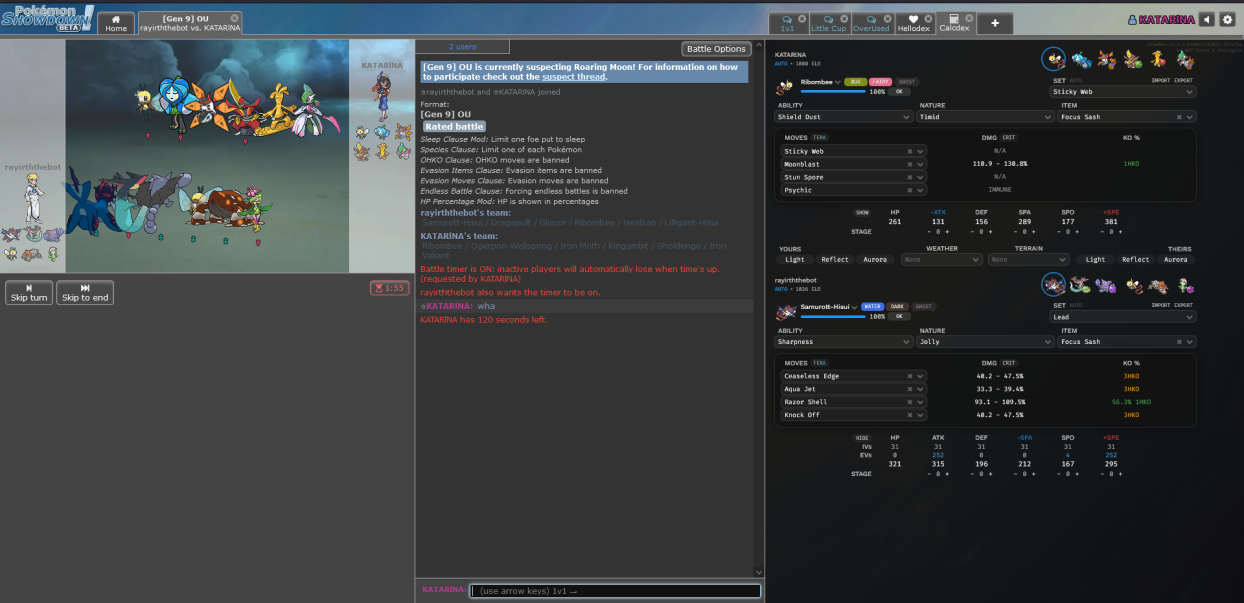1244x603 pixels.
Task: Open the suspect thread link
Action: [573, 76]
